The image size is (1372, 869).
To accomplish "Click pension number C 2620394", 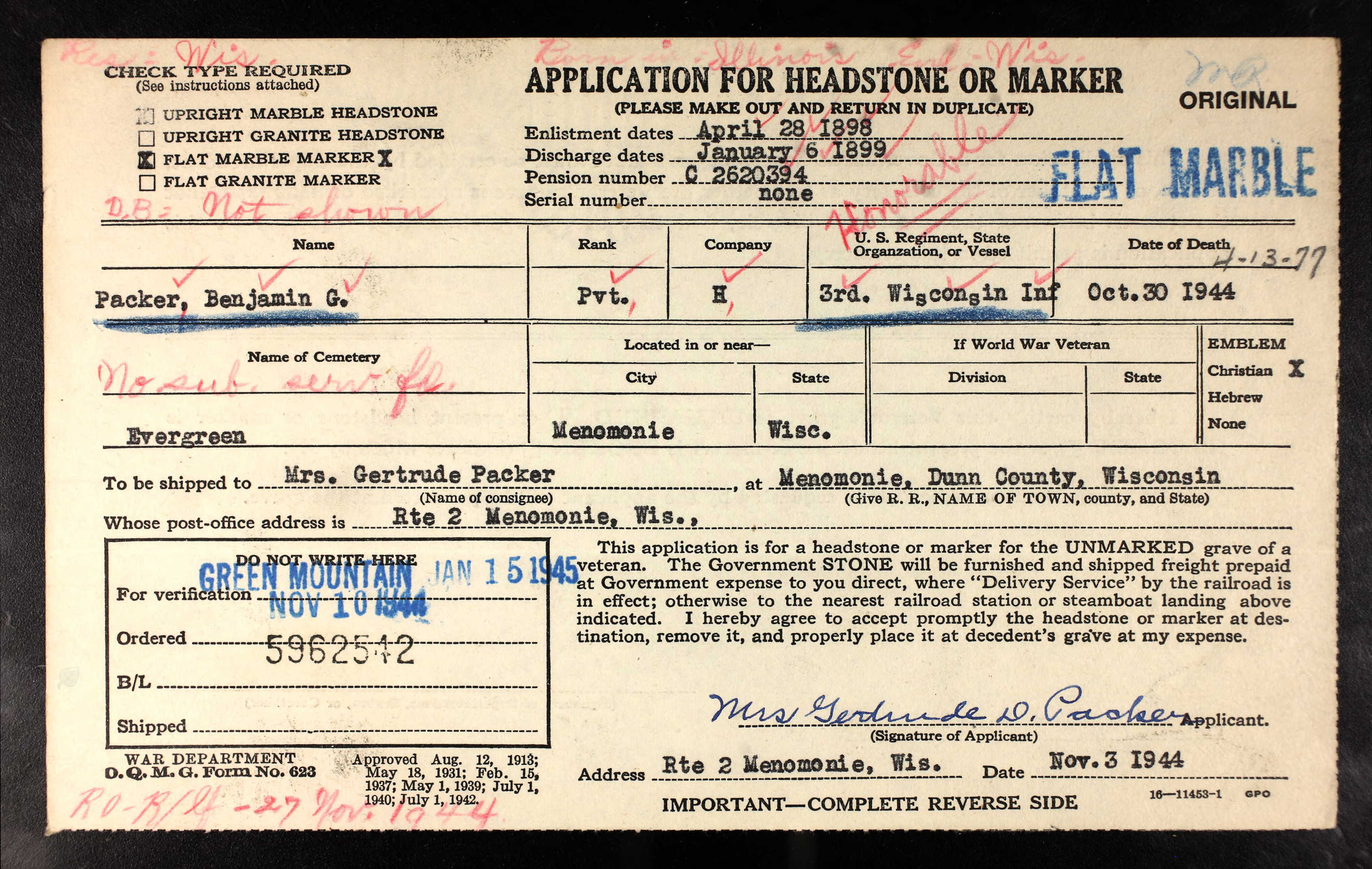I will 746,174.
